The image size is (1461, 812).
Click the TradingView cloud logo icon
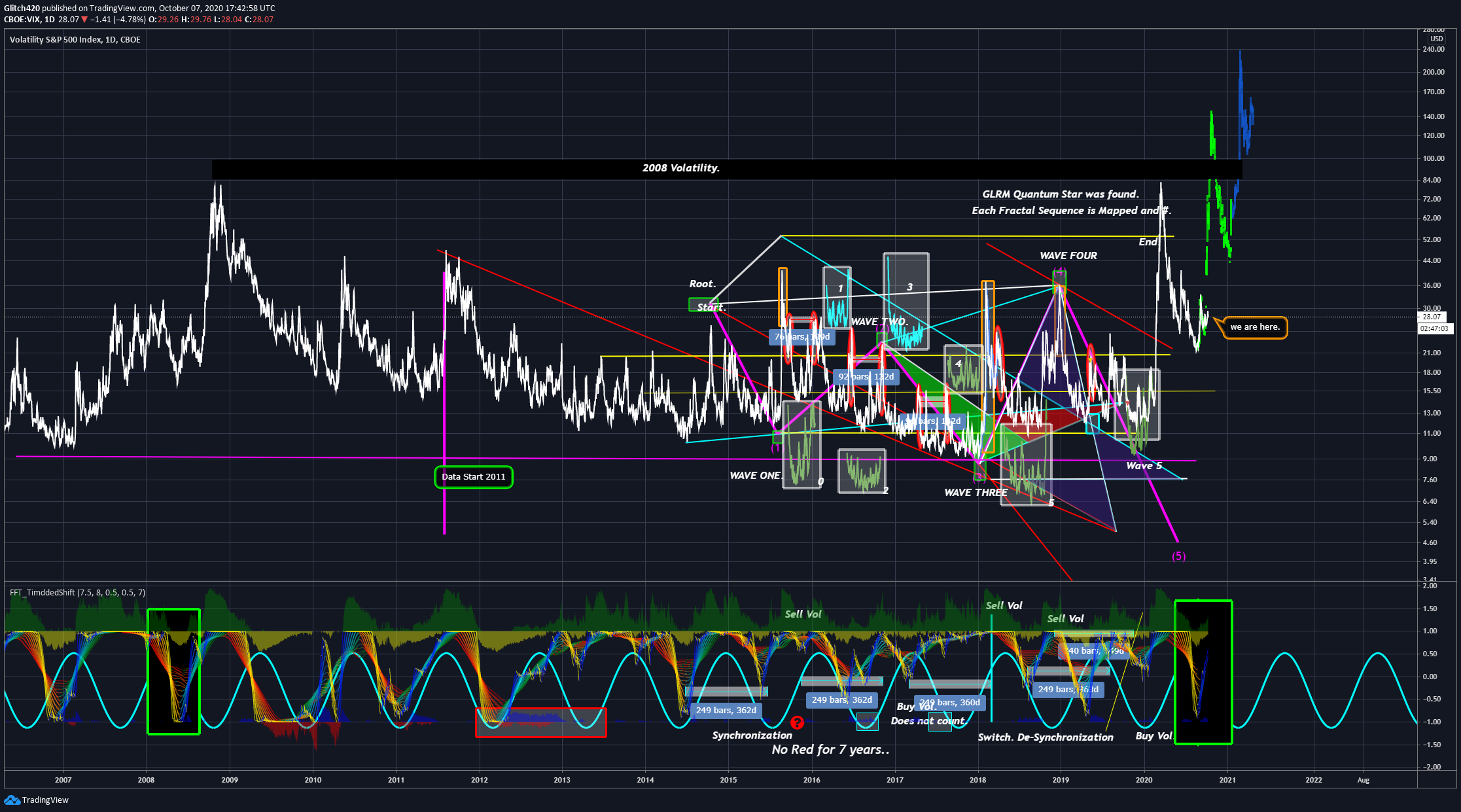pos(12,800)
